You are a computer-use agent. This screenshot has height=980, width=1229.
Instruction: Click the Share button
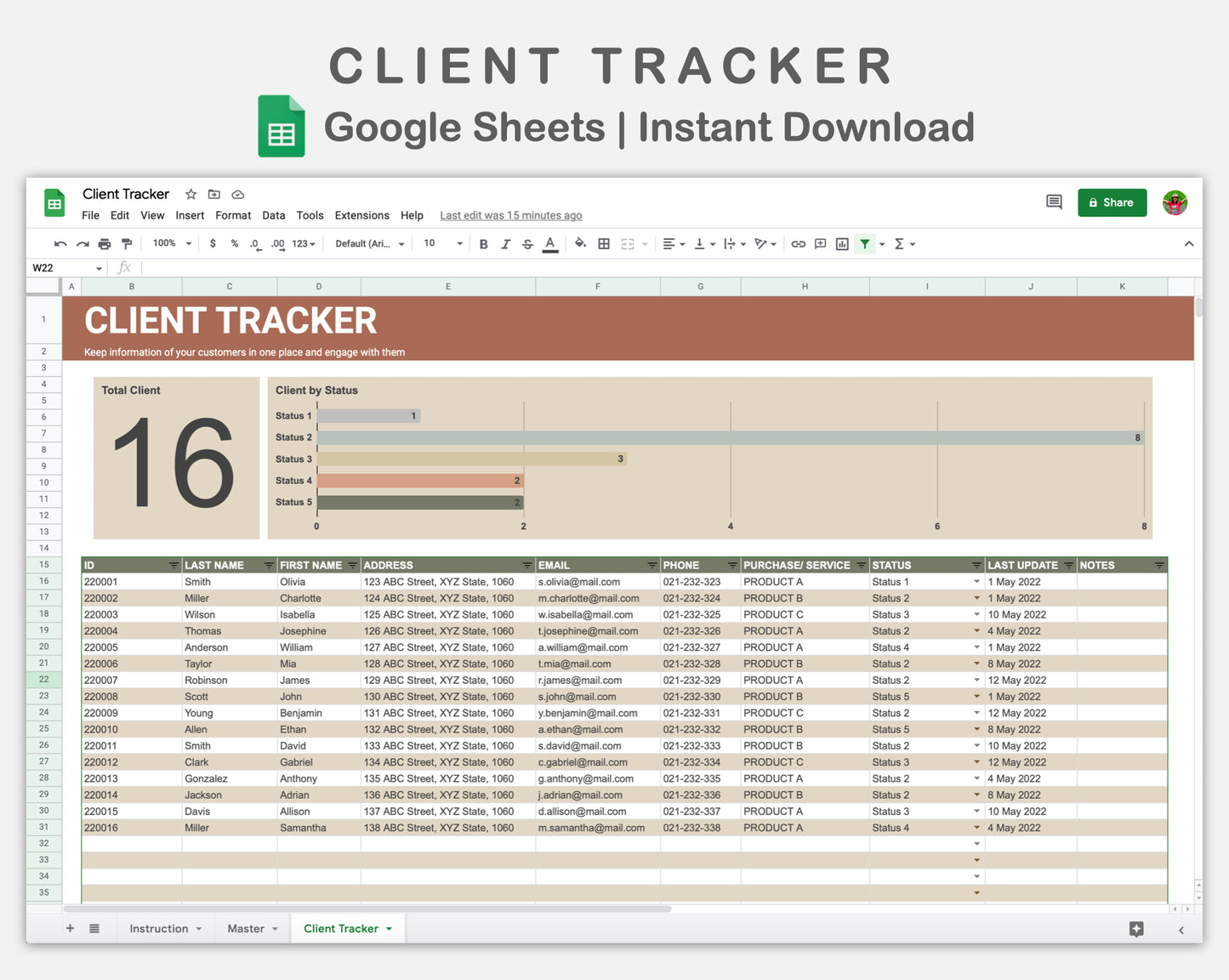(x=1112, y=202)
